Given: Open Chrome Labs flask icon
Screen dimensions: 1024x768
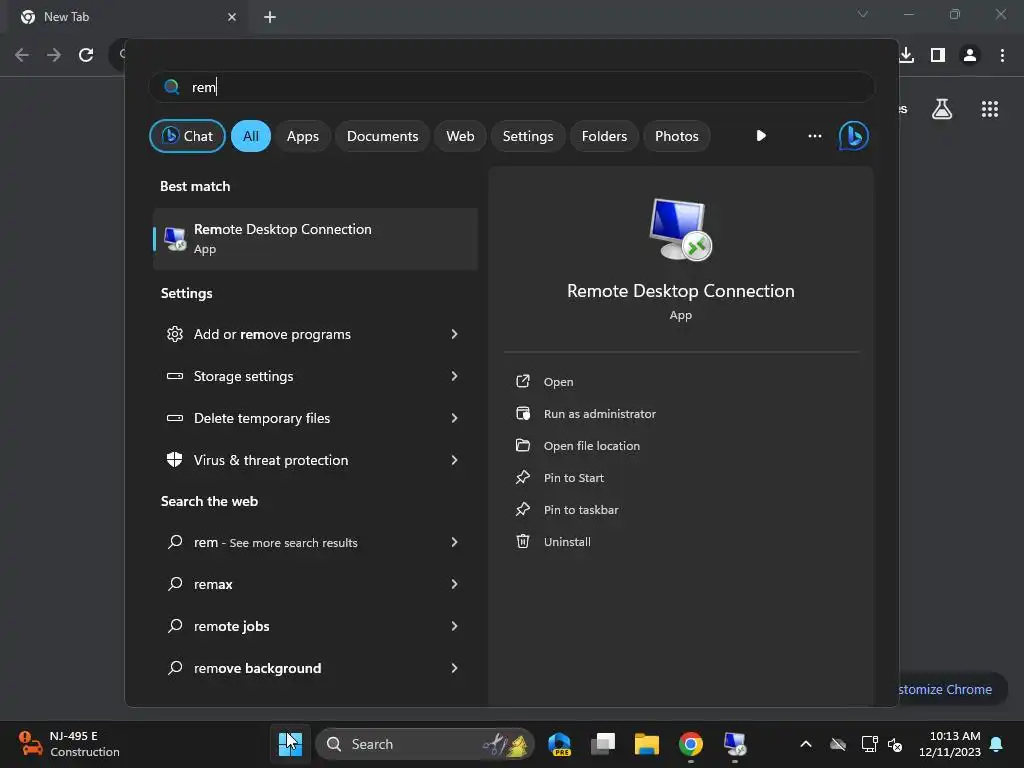Looking at the screenshot, I should click(x=942, y=108).
